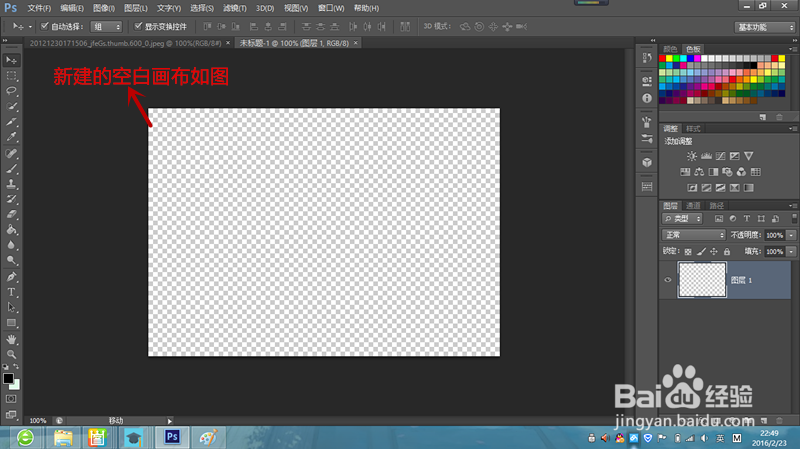Select the Horizontal Type tool
800x449 pixels.
click(11, 292)
